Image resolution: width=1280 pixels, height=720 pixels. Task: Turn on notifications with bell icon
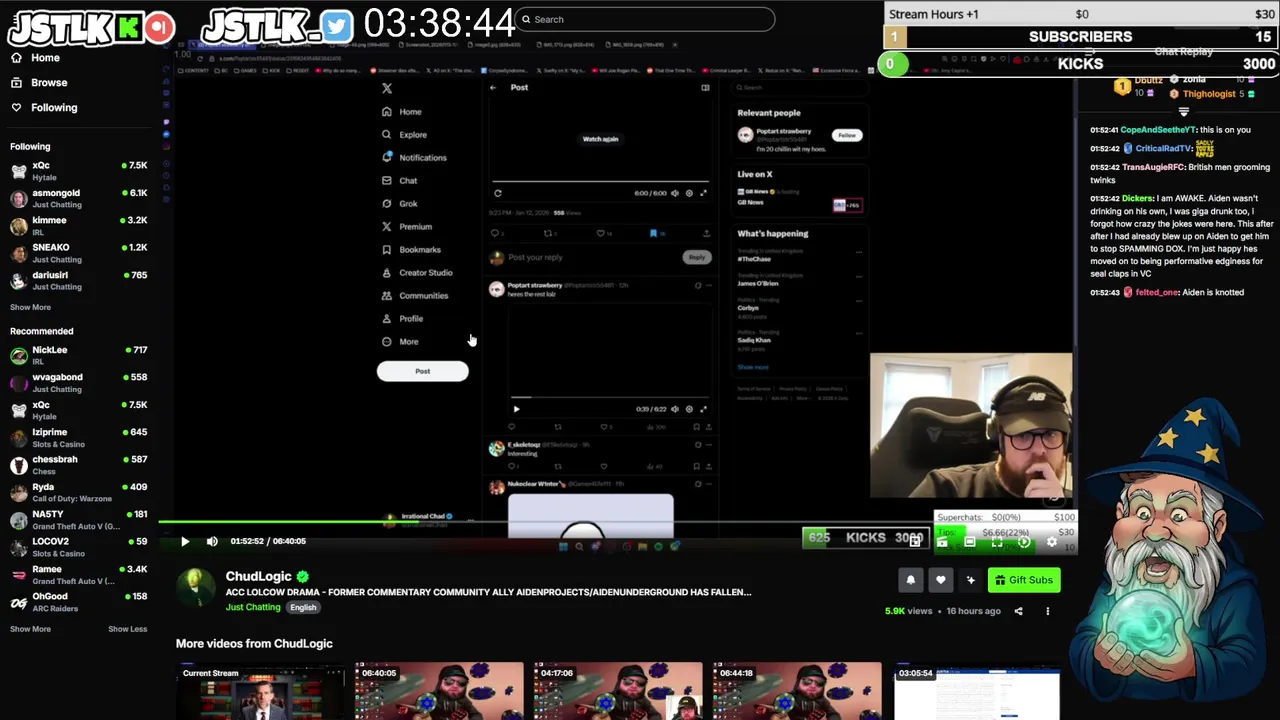coord(911,580)
